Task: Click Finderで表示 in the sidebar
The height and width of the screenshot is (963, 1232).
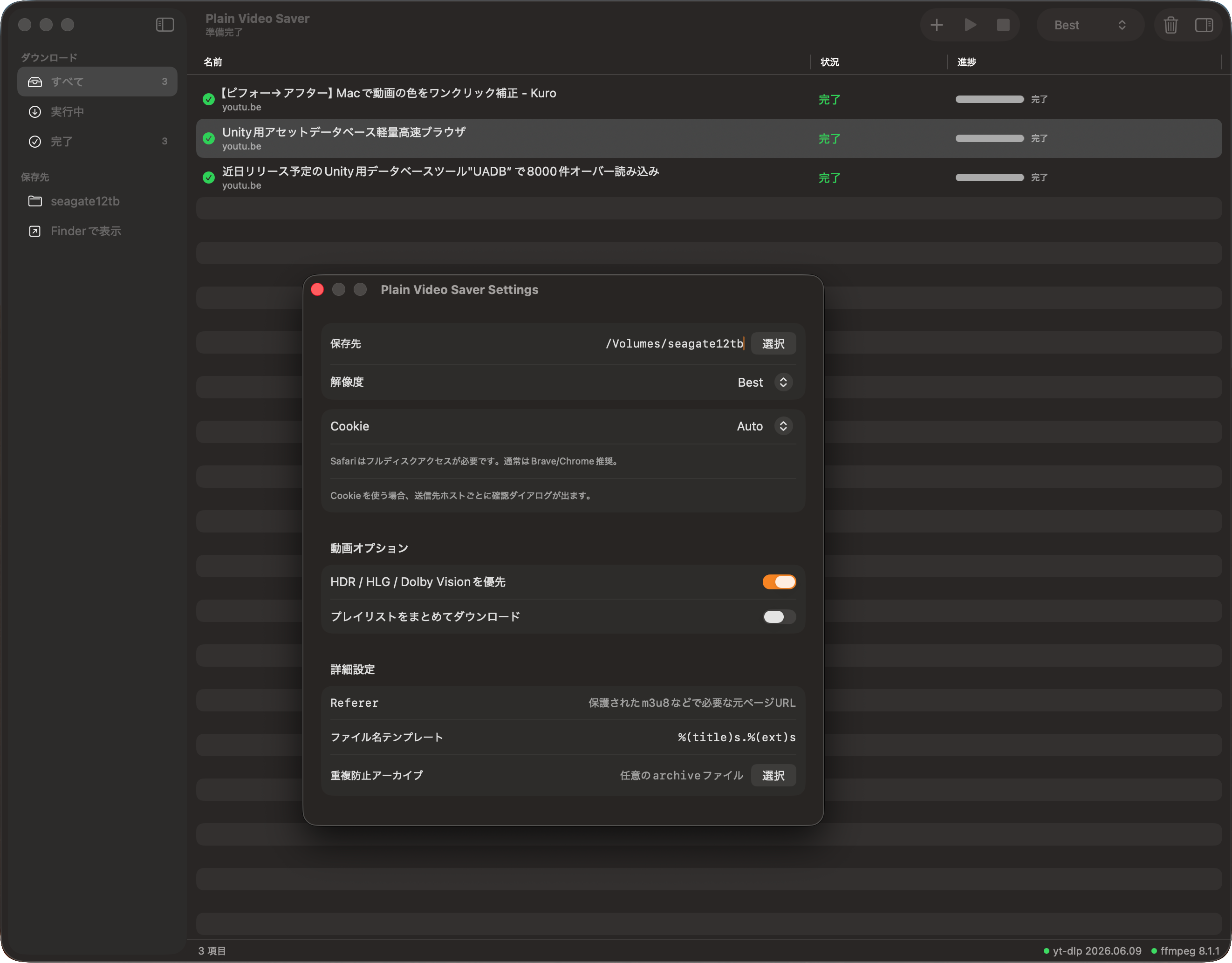Action: tap(97, 231)
